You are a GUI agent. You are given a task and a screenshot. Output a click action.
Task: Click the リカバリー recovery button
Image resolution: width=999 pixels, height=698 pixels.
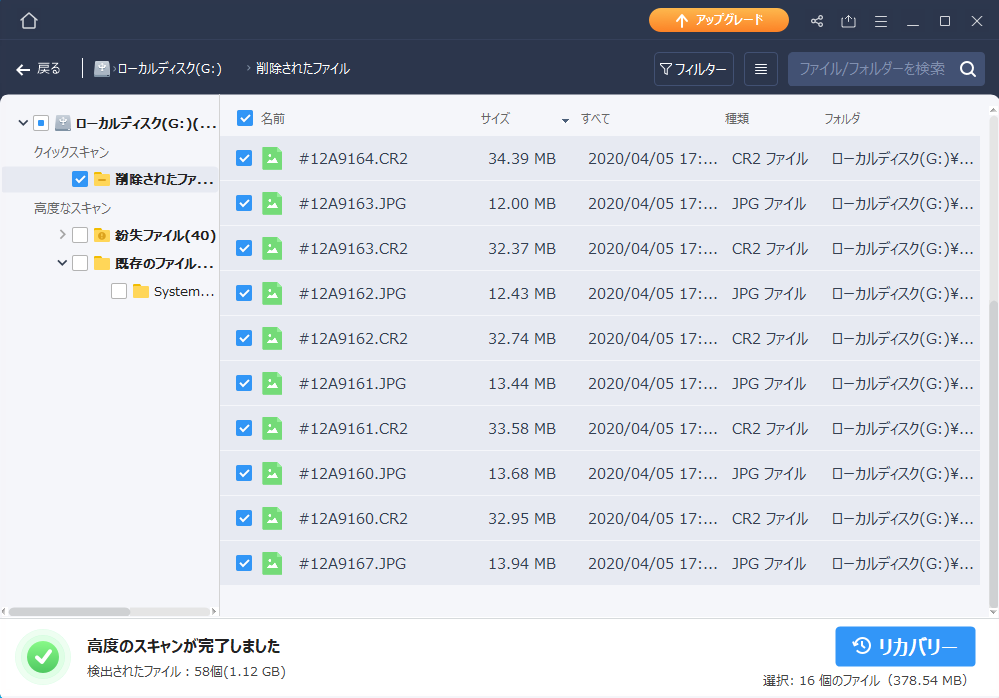905,646
